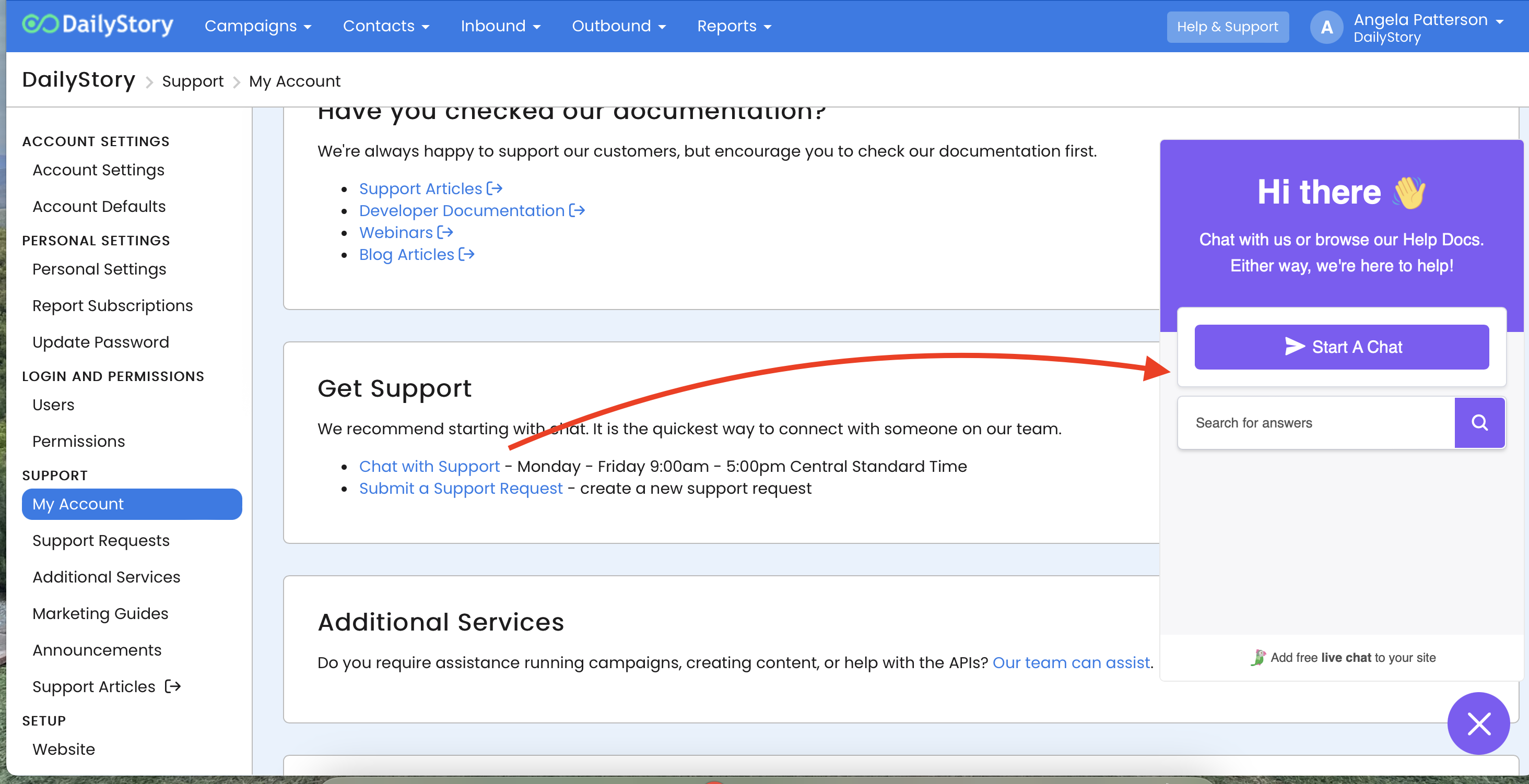Focus the Search for answers field

point(1316,423)
